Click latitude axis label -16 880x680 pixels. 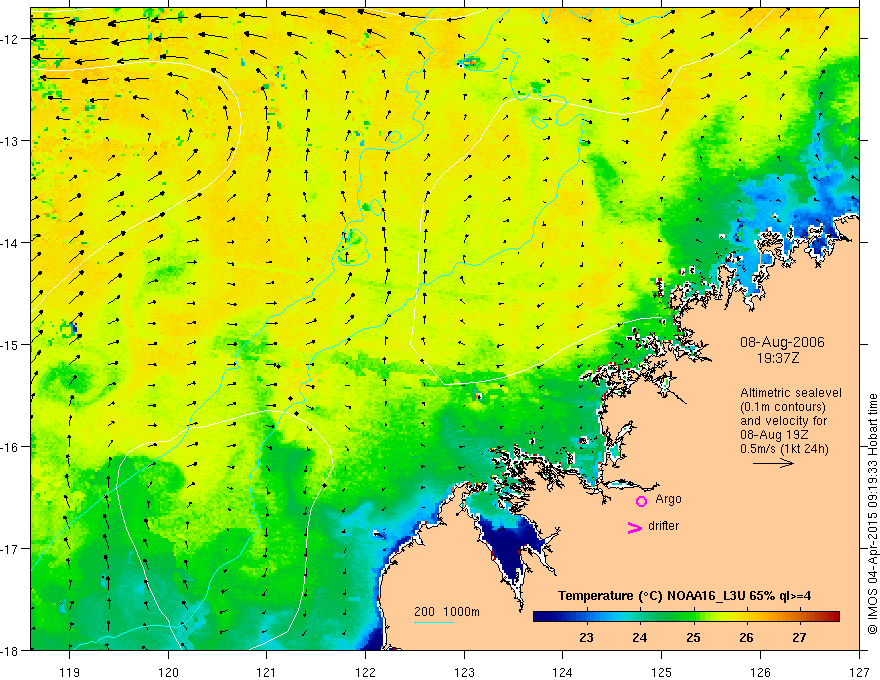tap(10, 447)
